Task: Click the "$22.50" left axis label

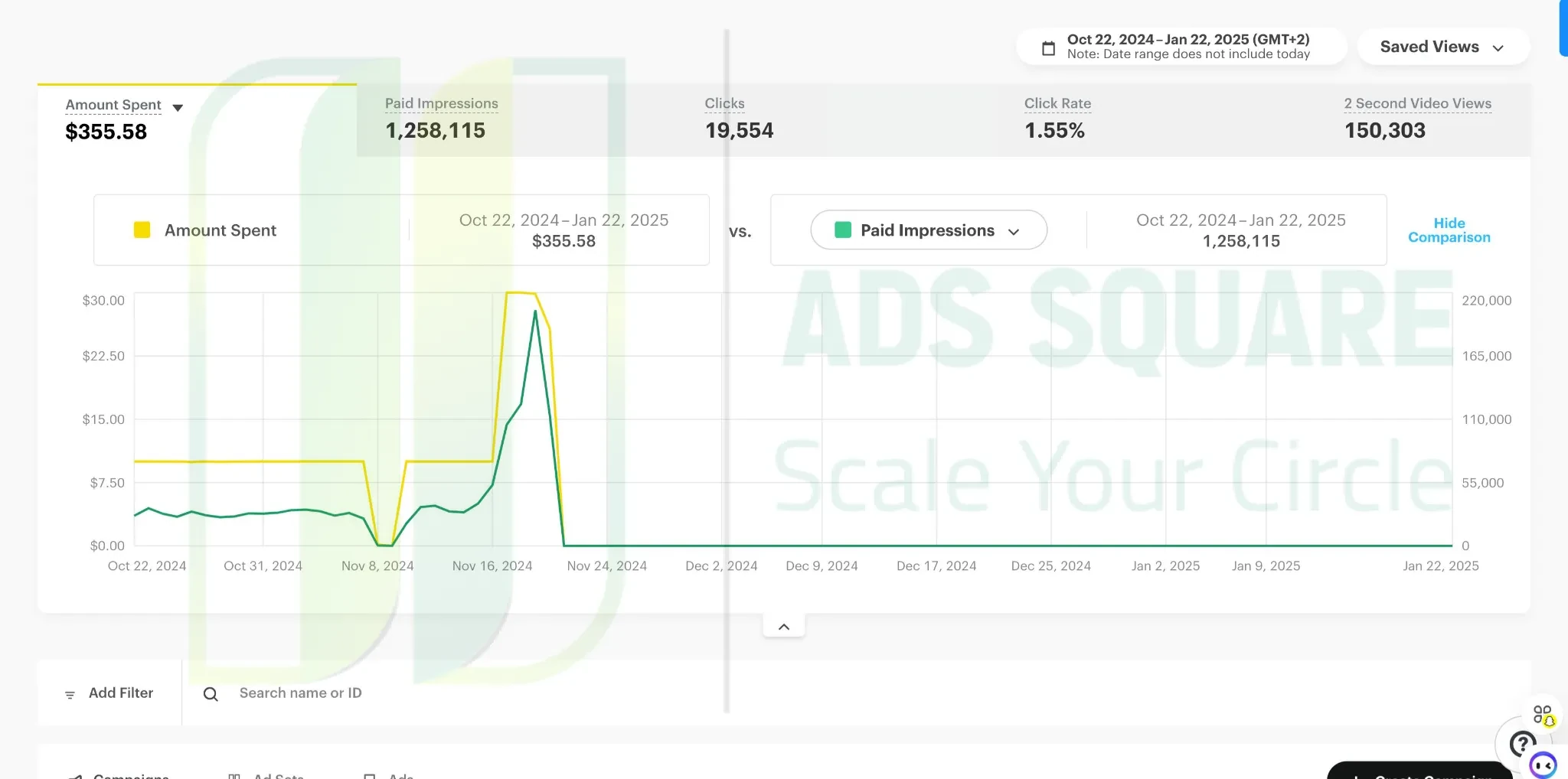Action: coord(103,356)
